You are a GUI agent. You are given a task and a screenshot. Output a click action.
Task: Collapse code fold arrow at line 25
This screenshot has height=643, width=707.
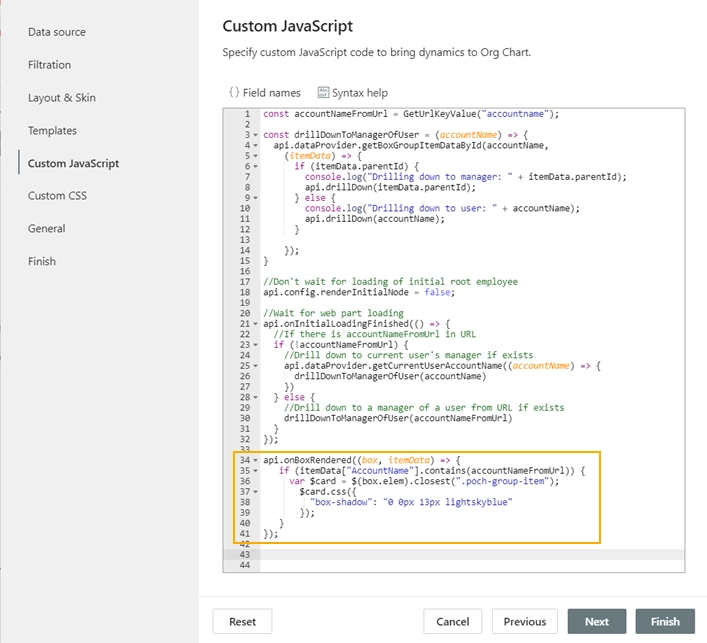point(256,366)
